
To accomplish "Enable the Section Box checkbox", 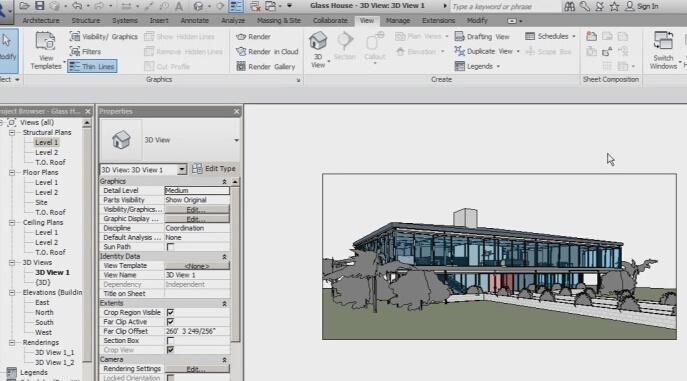I will (x=170, y=340).
